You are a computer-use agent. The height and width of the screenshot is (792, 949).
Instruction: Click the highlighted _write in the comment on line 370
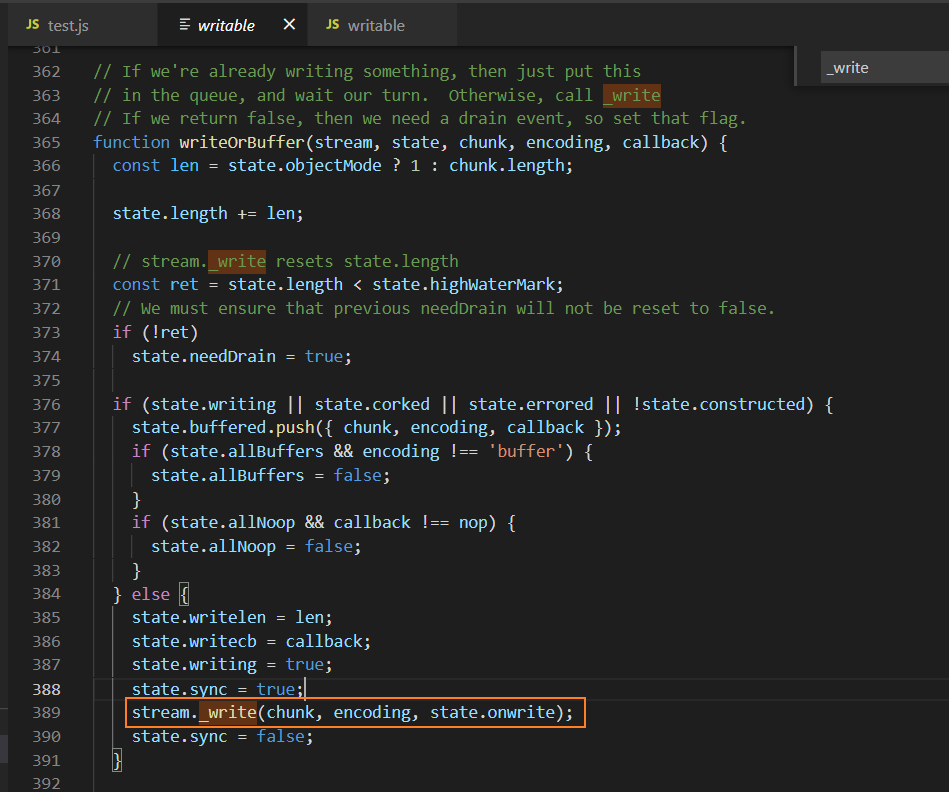(237, 260)
